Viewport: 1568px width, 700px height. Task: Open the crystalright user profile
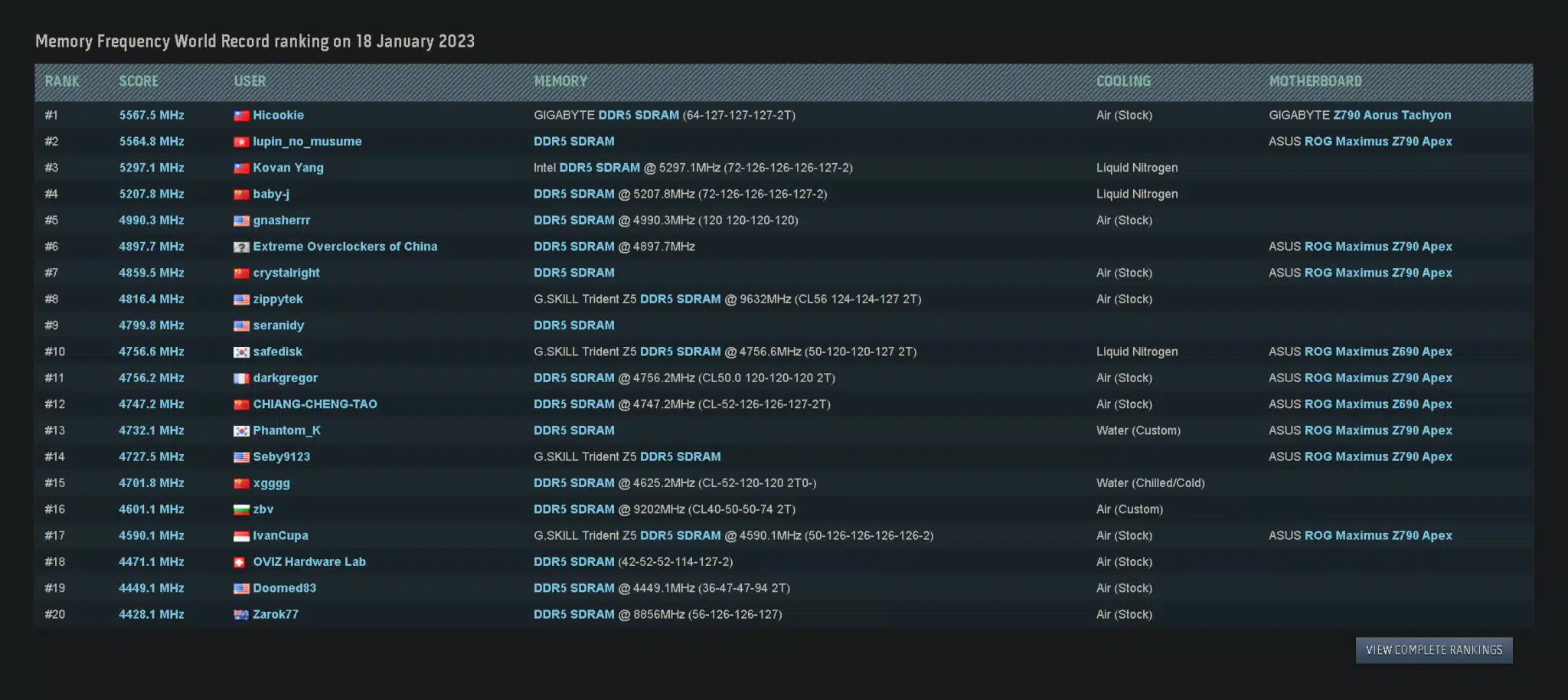click(x=286, y=273)
